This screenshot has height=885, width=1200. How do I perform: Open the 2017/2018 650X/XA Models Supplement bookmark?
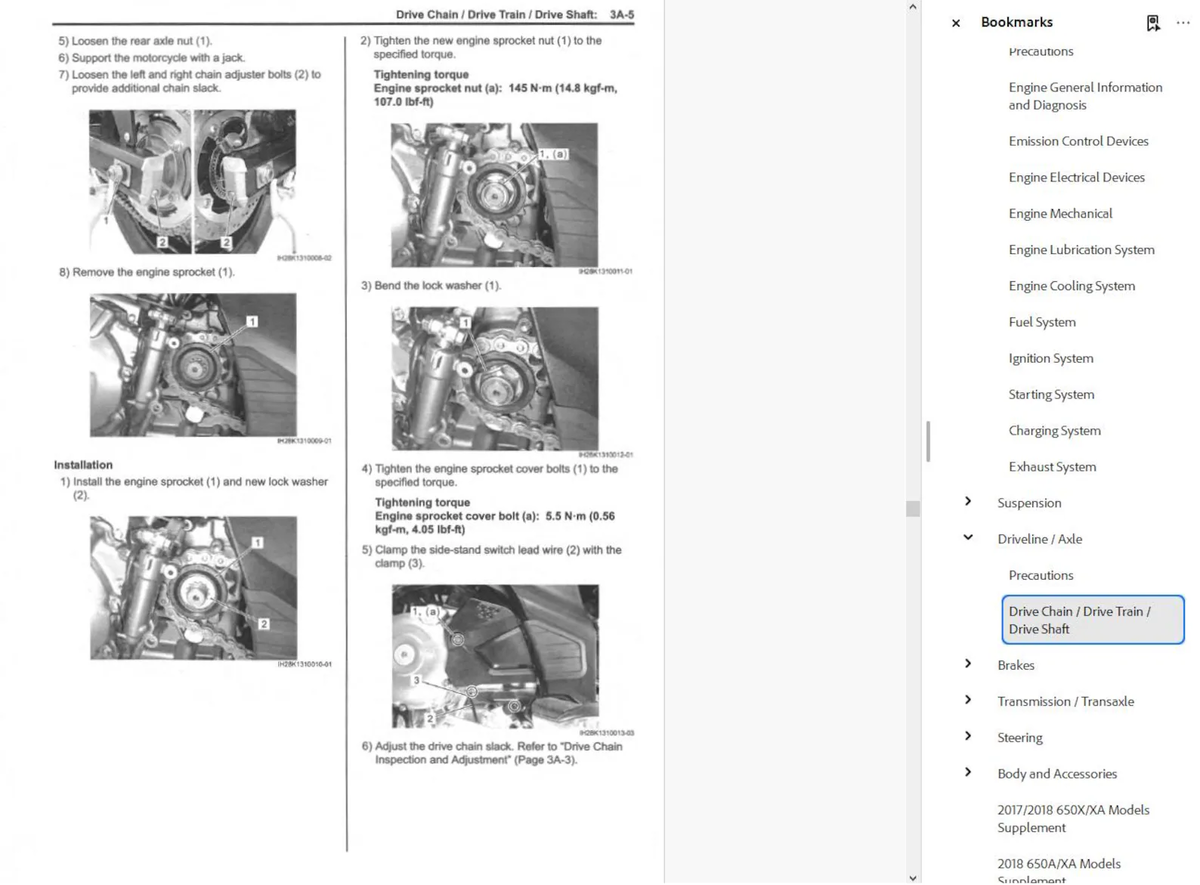coord(1073,819)
